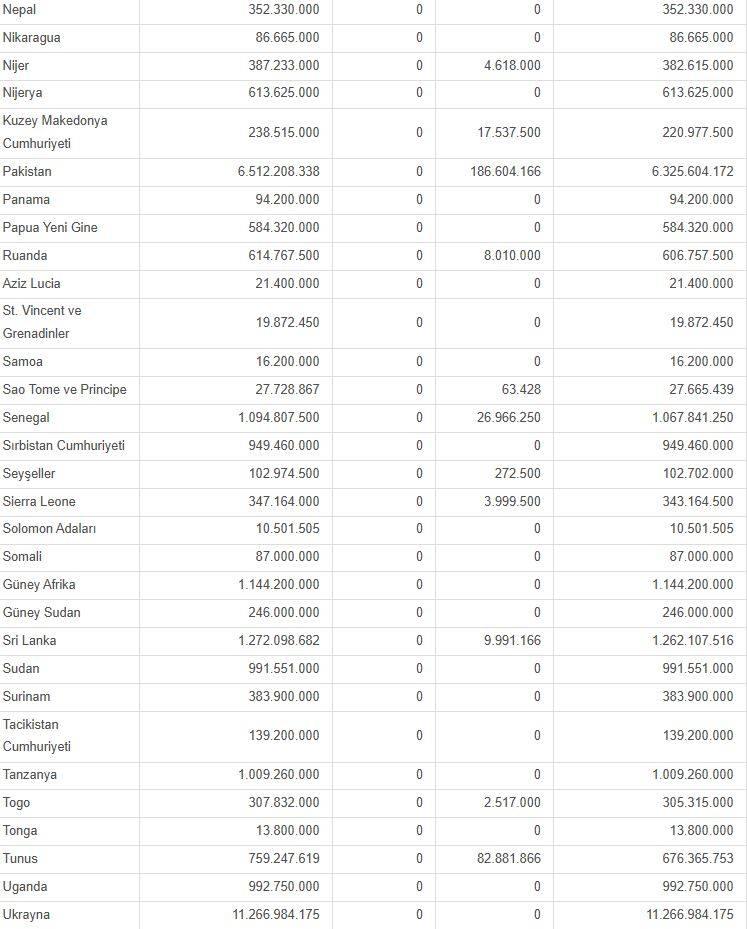Click the 63.428 amount cell
This screenshot has width=747, height=929.
(x=521, y=390)
